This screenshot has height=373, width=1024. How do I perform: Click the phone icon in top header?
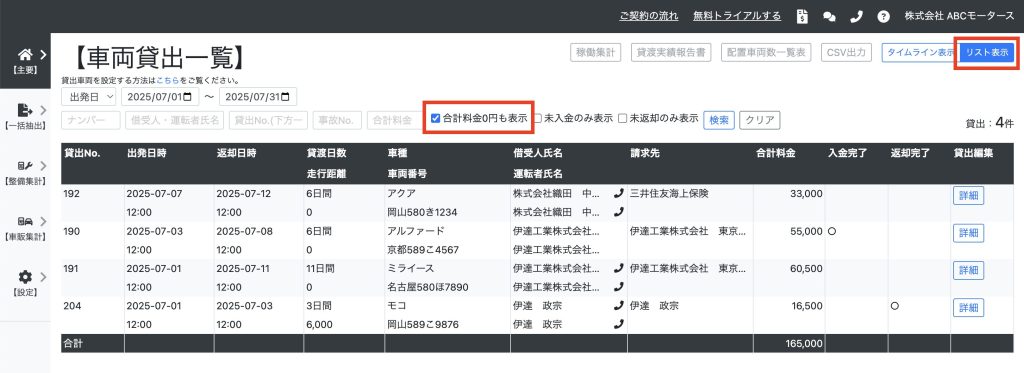point(856,16)
